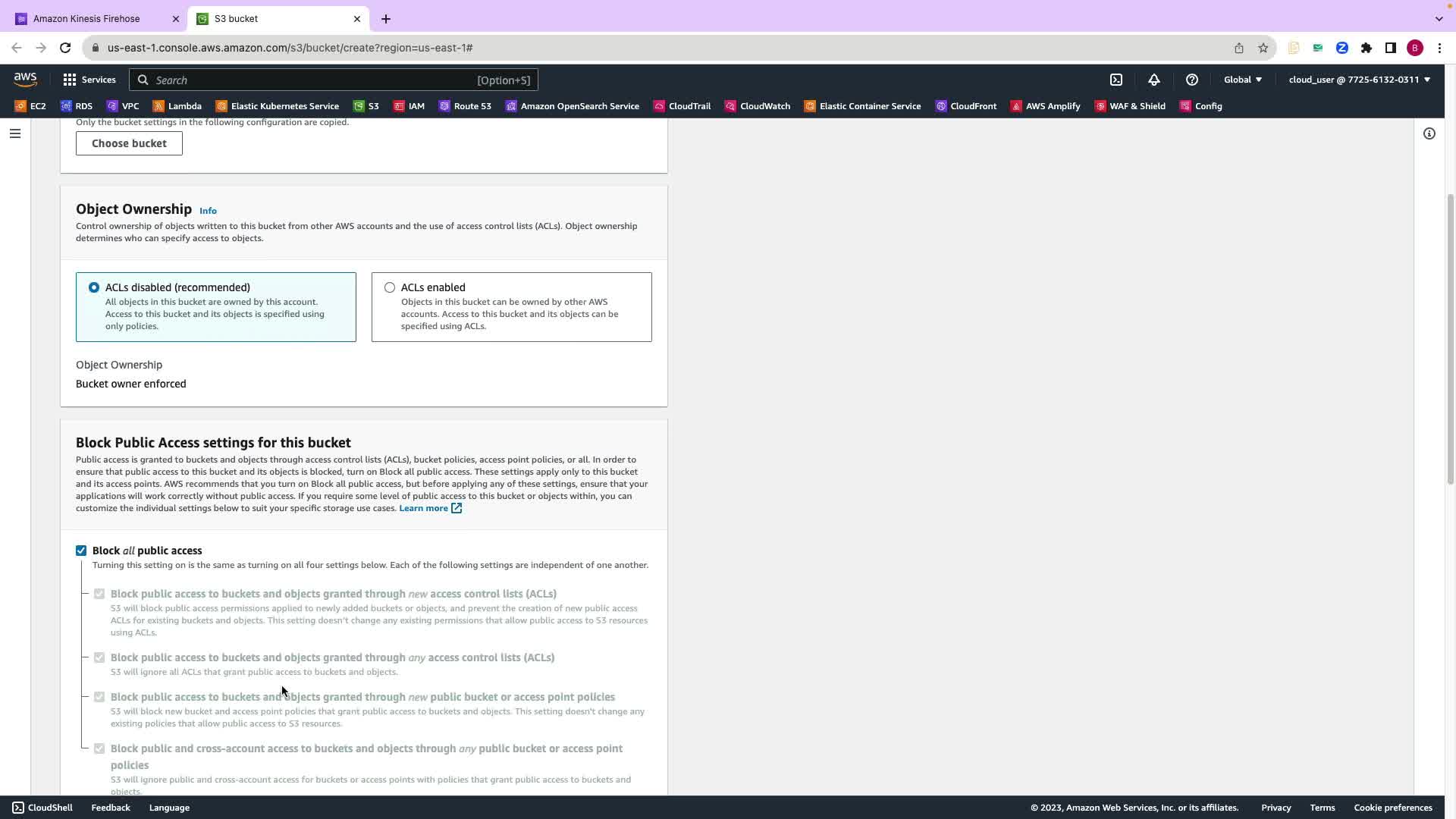This screenshot has height=819, width=1456.
Task: Uncheck Block all public access checkbox
Action: pyautogui.click(x=81, y=551)
